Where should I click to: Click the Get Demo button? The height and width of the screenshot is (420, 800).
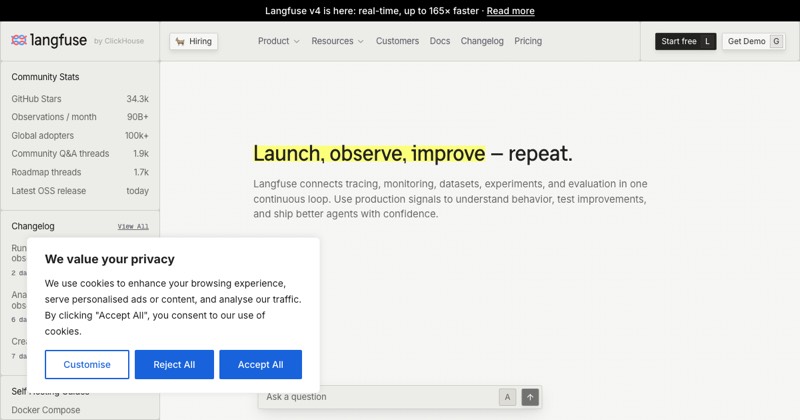[754, 41]
